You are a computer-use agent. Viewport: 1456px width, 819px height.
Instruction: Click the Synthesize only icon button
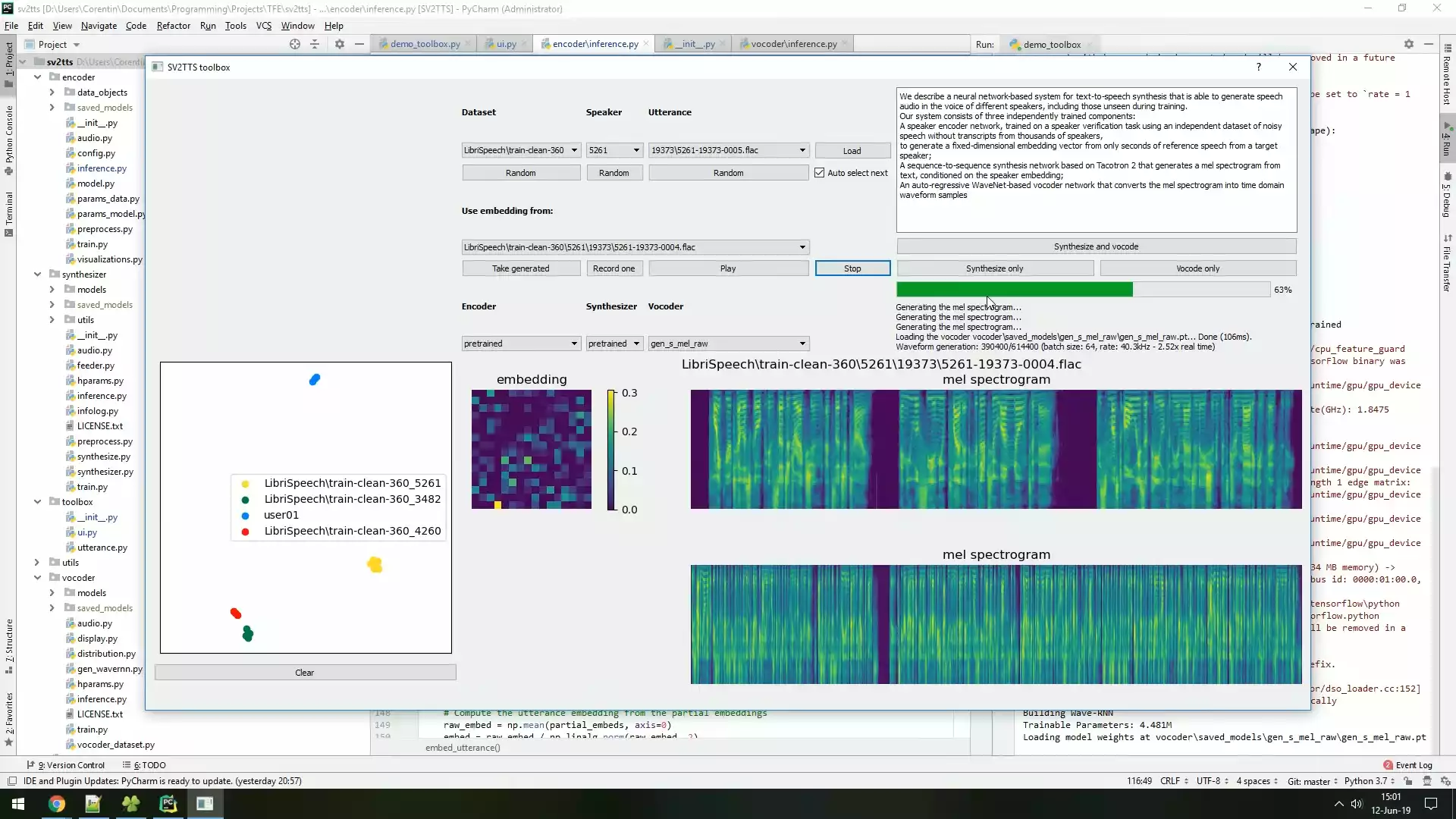[x=994, y=268]
